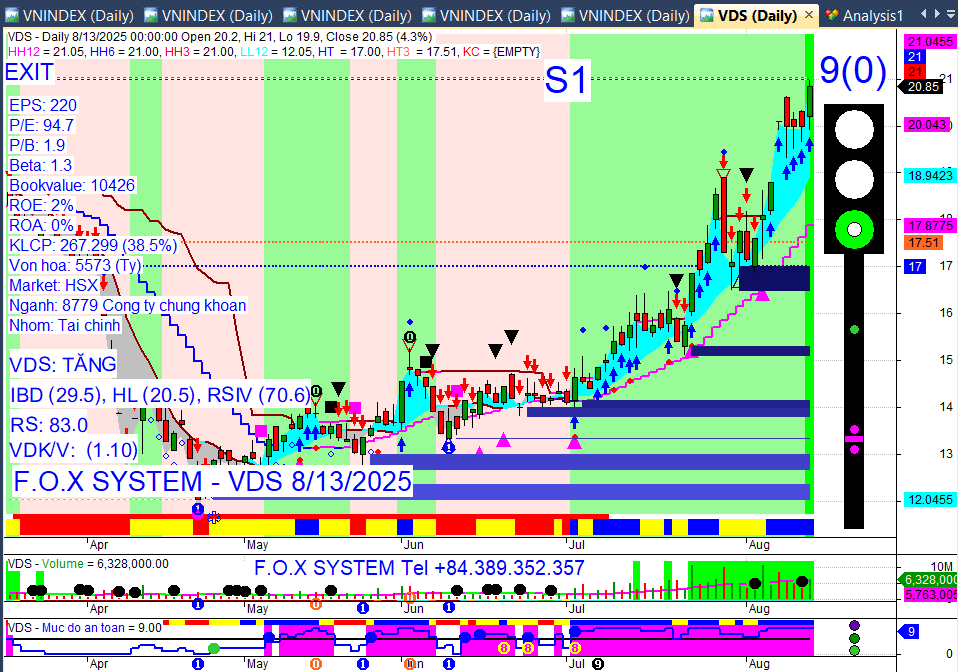
Task: Click the HH12 = 21.05 indicator value
Action: [x=46, y=52]
